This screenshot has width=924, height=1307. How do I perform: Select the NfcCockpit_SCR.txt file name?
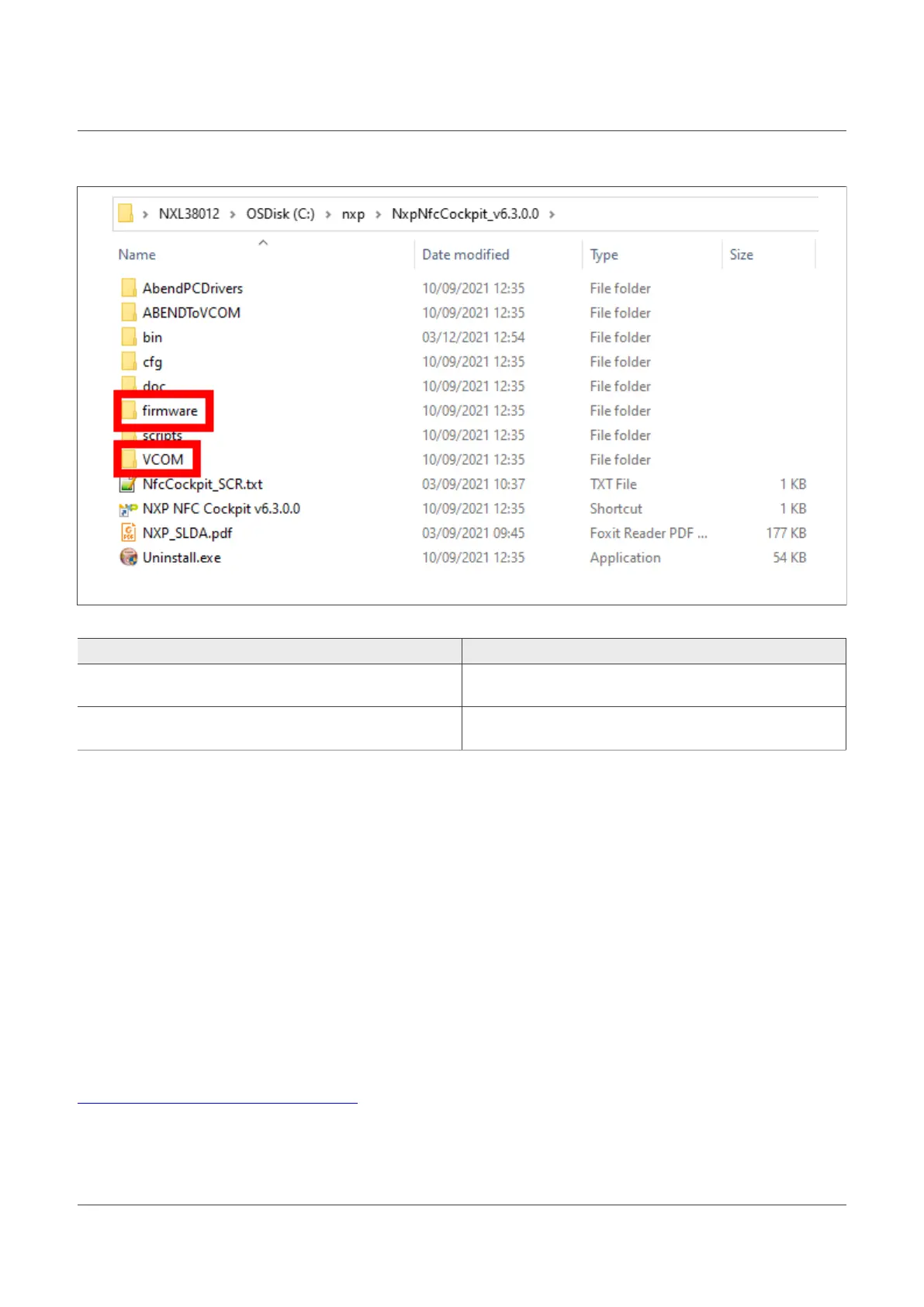click(x=202, y=484)
